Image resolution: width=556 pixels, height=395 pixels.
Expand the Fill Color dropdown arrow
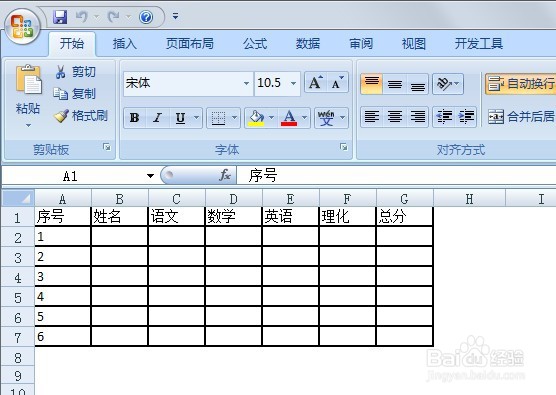pos(272,117)
